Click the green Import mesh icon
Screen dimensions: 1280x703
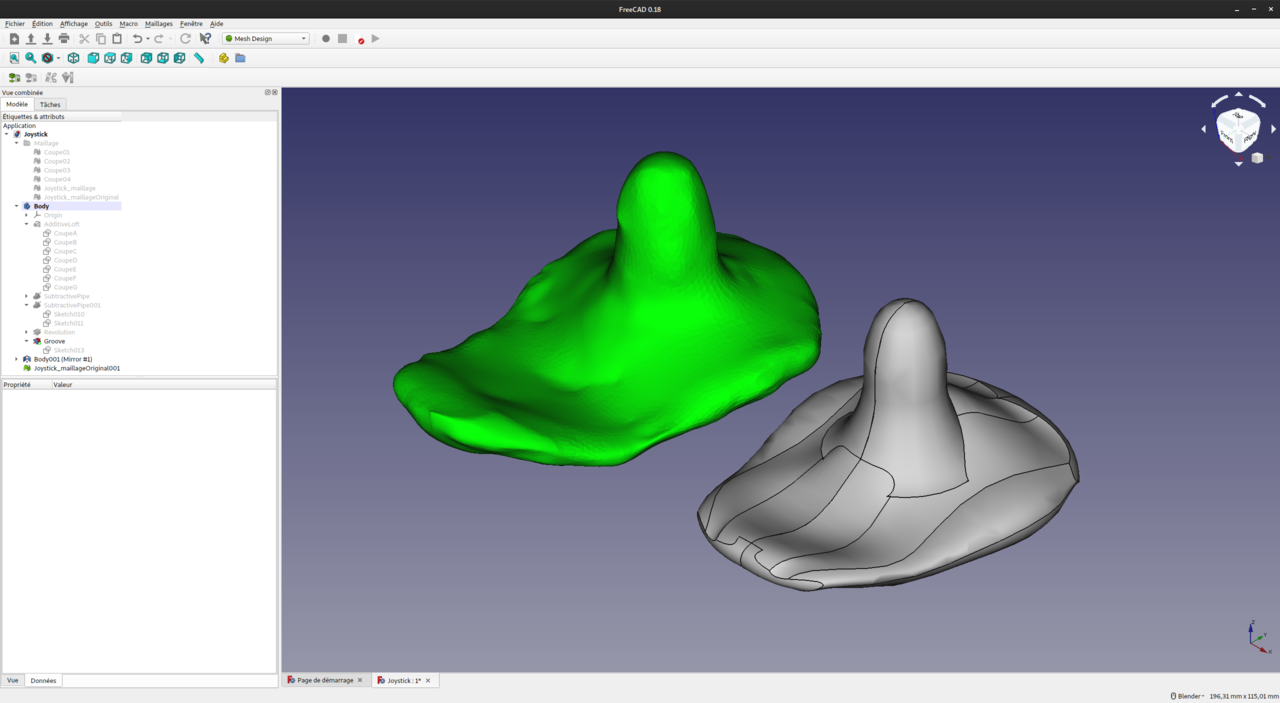[14, 77]
